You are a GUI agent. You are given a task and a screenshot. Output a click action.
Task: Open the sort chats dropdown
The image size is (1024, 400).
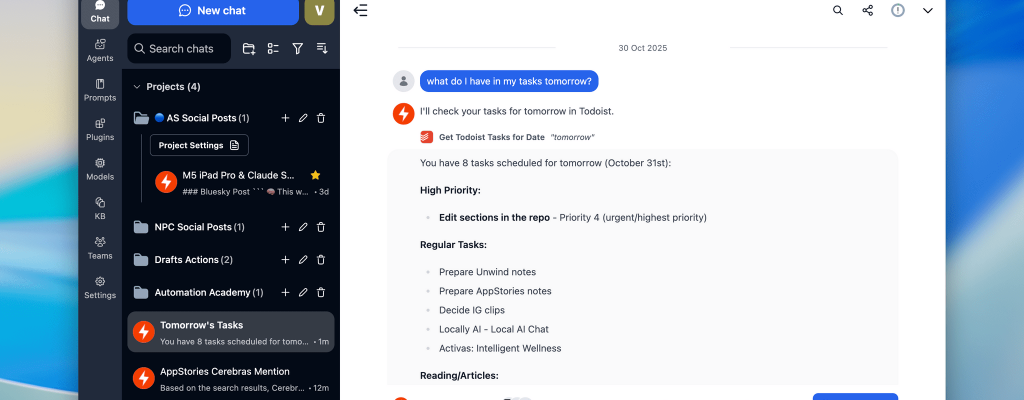coord(322,48)
